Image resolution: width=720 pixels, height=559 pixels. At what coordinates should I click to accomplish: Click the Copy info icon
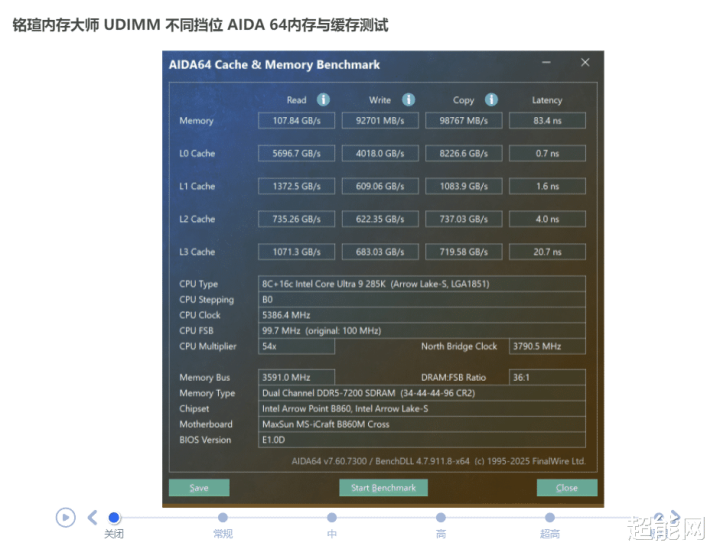tap(491, 100)
